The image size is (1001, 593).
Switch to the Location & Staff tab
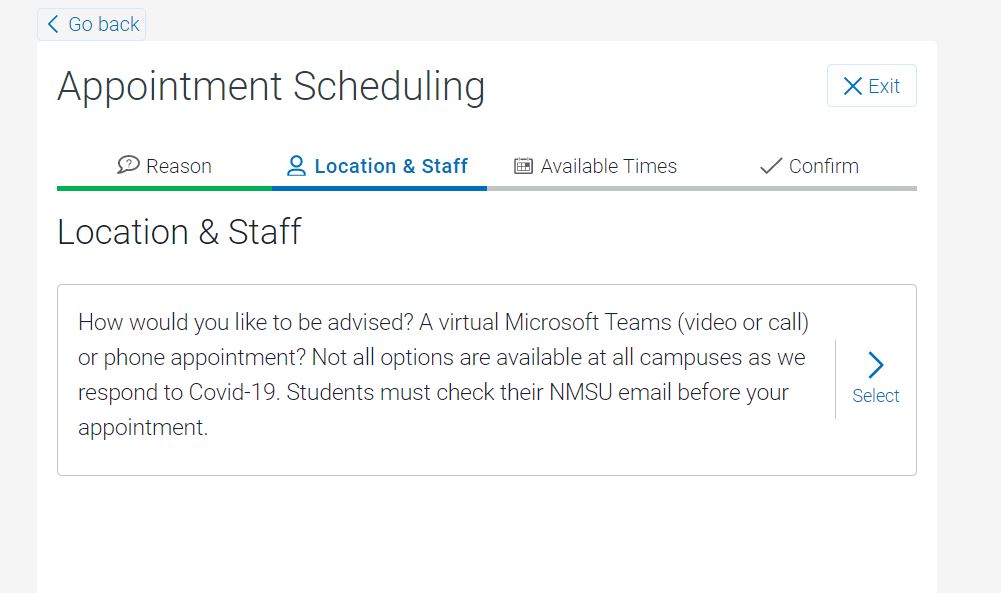pos(379,167)
